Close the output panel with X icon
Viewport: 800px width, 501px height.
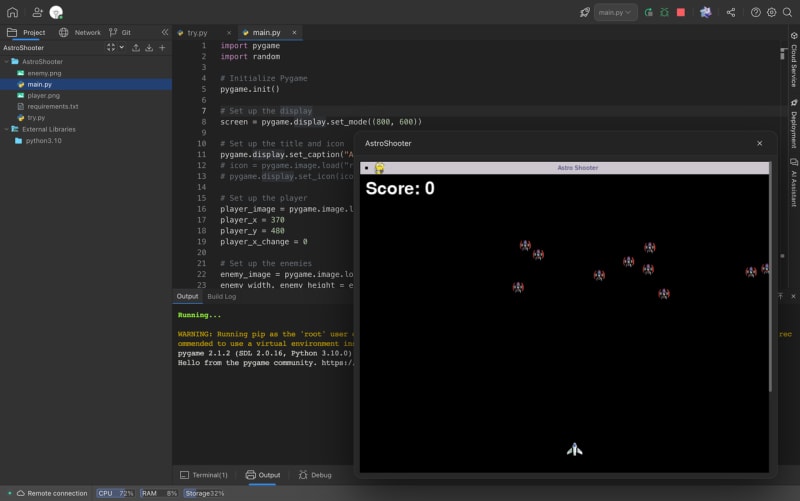793,296
